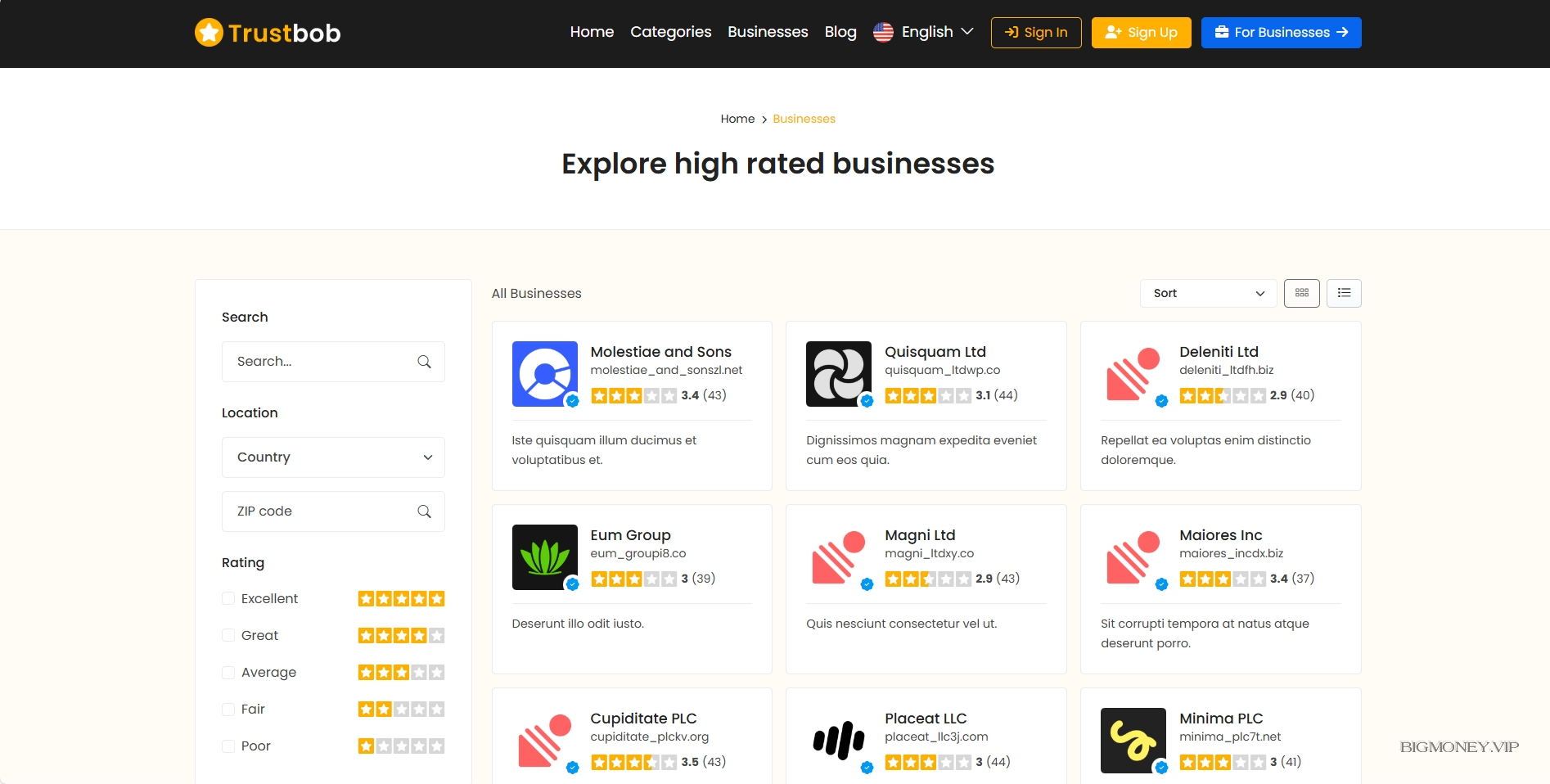Click the Sign Up button
Image resolution: width=1550 pixels, height=784 pixels.
1141,33
